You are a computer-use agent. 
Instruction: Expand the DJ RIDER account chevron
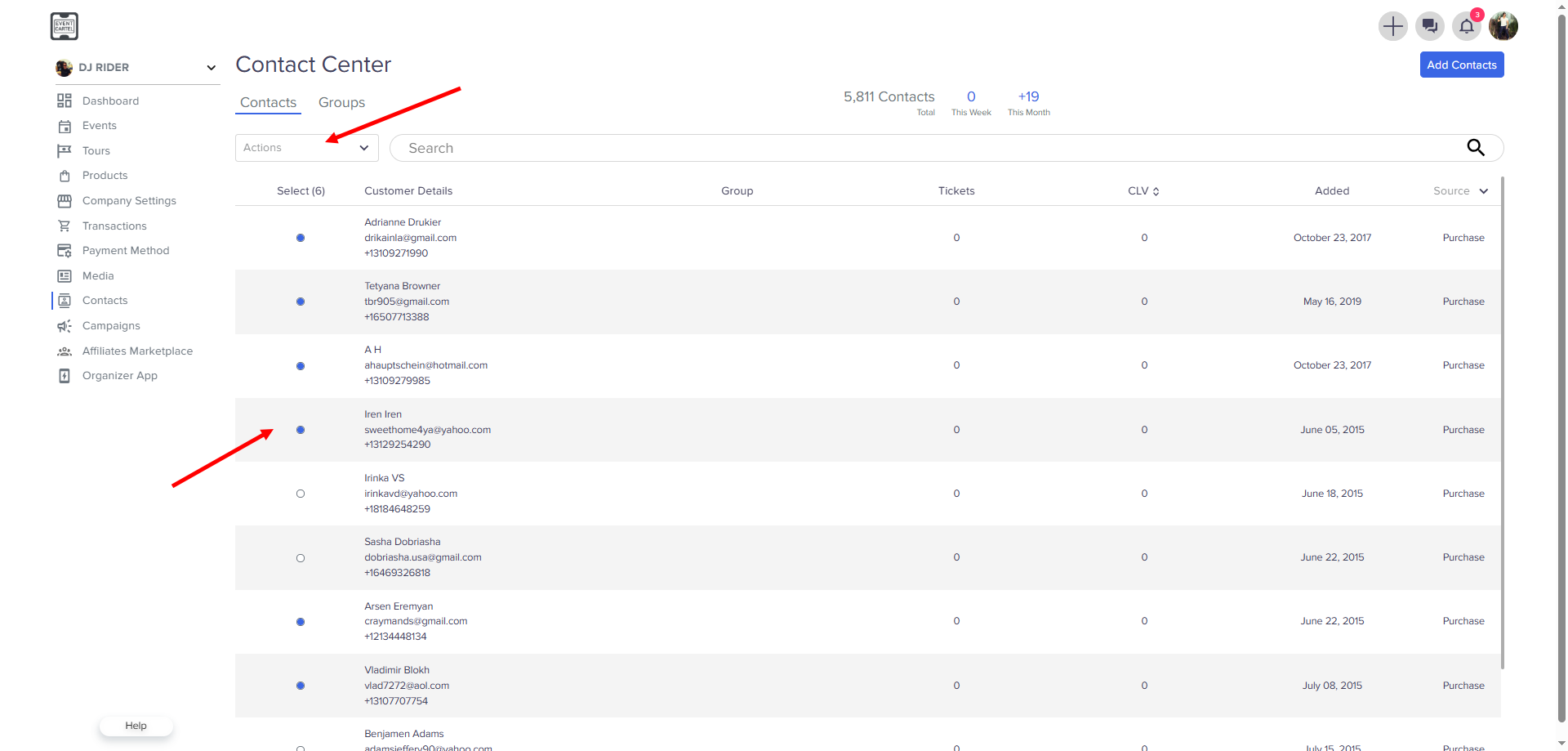(x=211, y=68)
